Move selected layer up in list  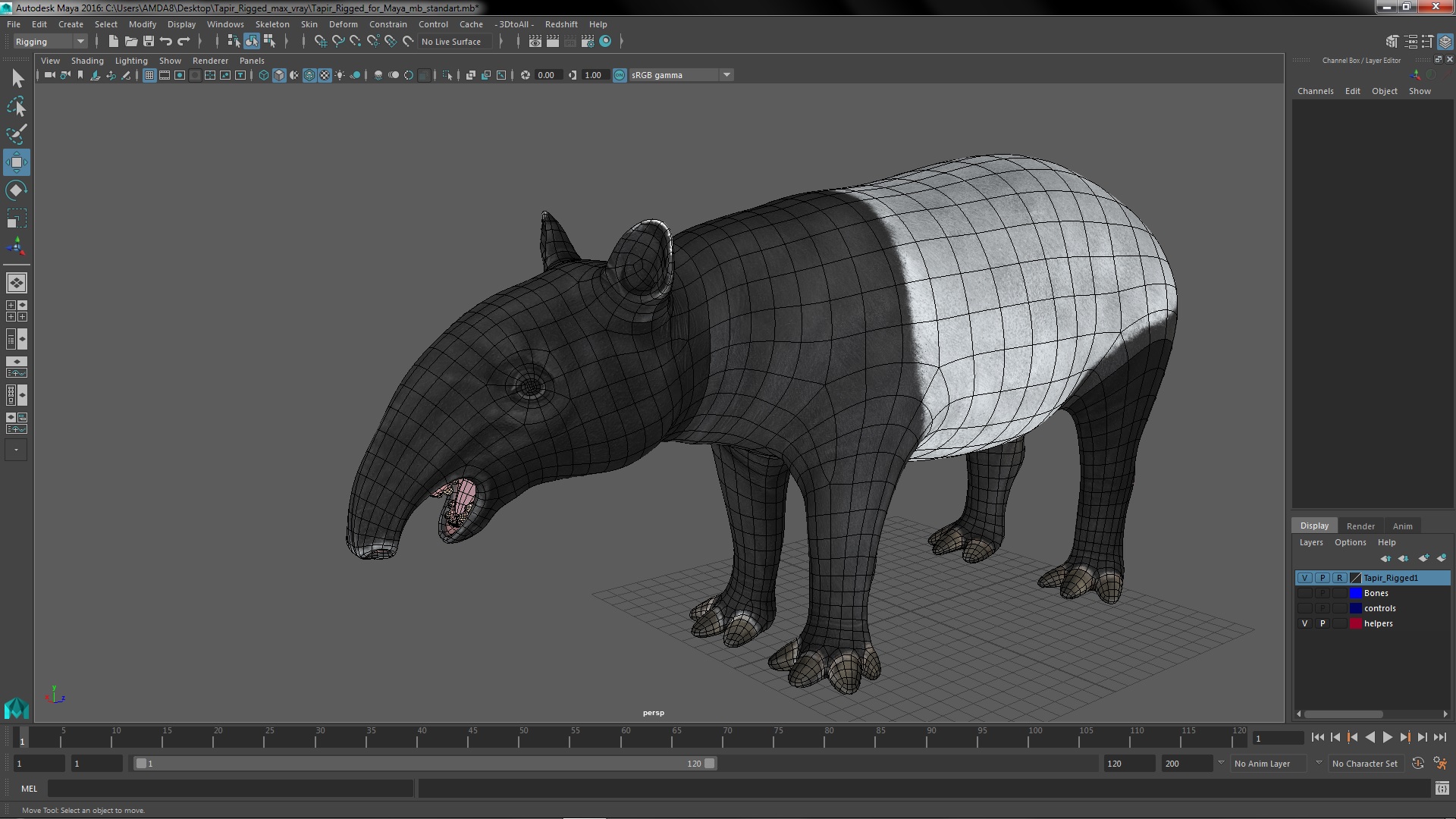[1385, 558]
